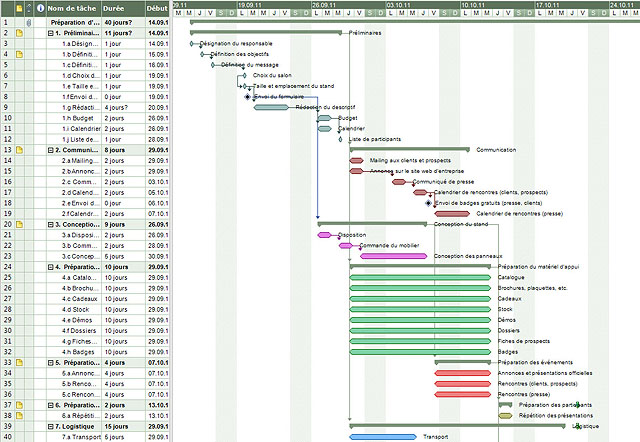The image size is (640, 442).
Task: Select the '4.c Cadeaux' task name cell
Action: 73,299
